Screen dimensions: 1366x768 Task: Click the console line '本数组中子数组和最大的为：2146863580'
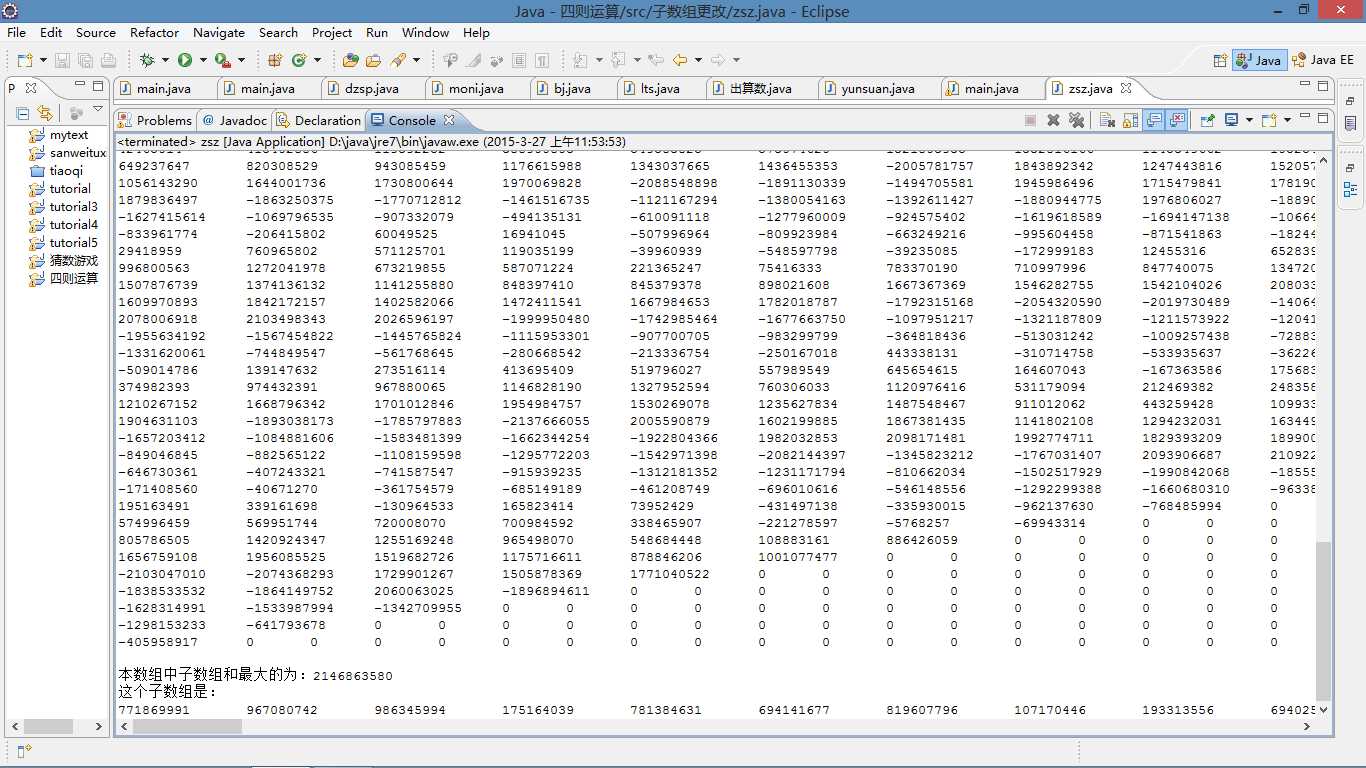255,675
